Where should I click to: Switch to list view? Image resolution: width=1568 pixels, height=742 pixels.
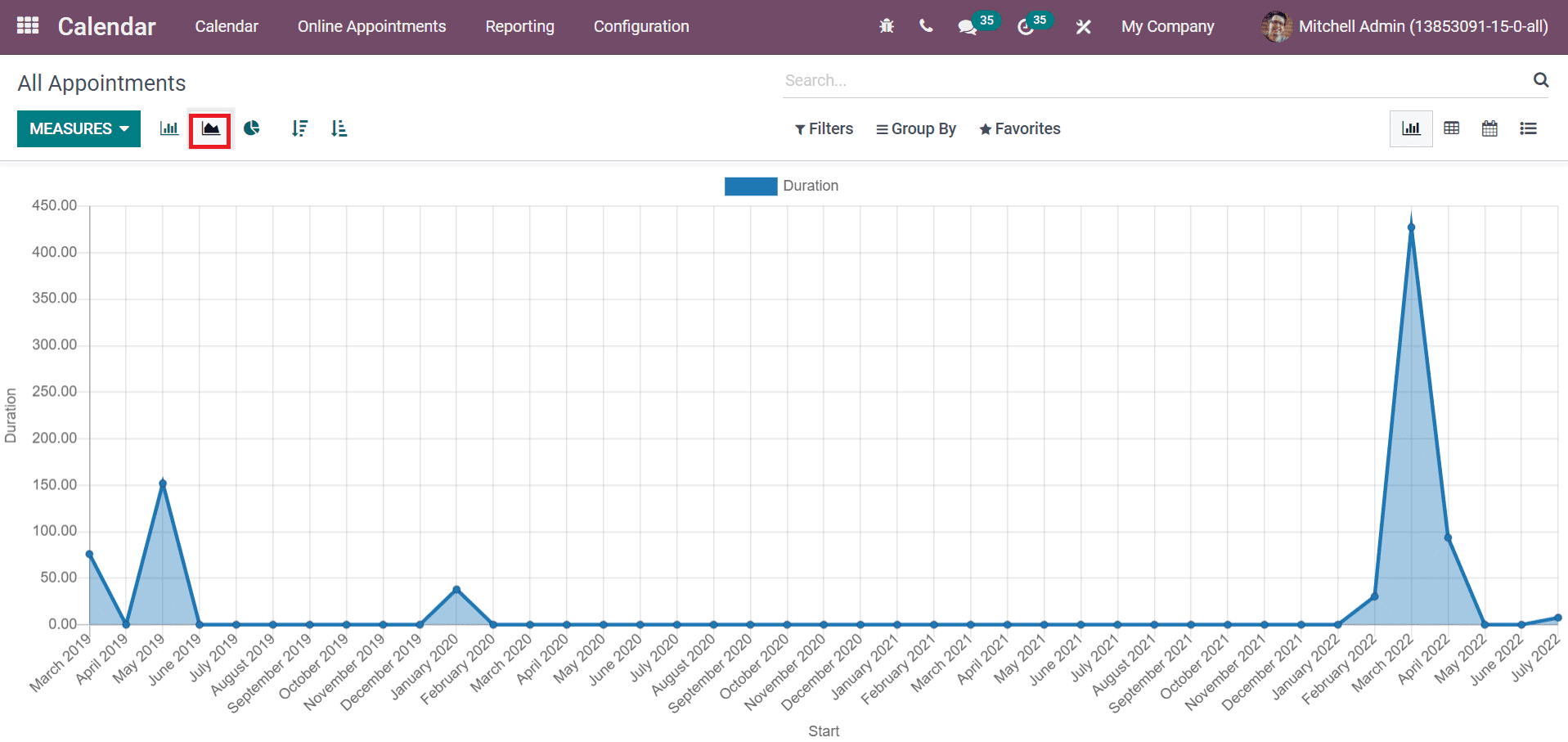tap(1528, 128)
